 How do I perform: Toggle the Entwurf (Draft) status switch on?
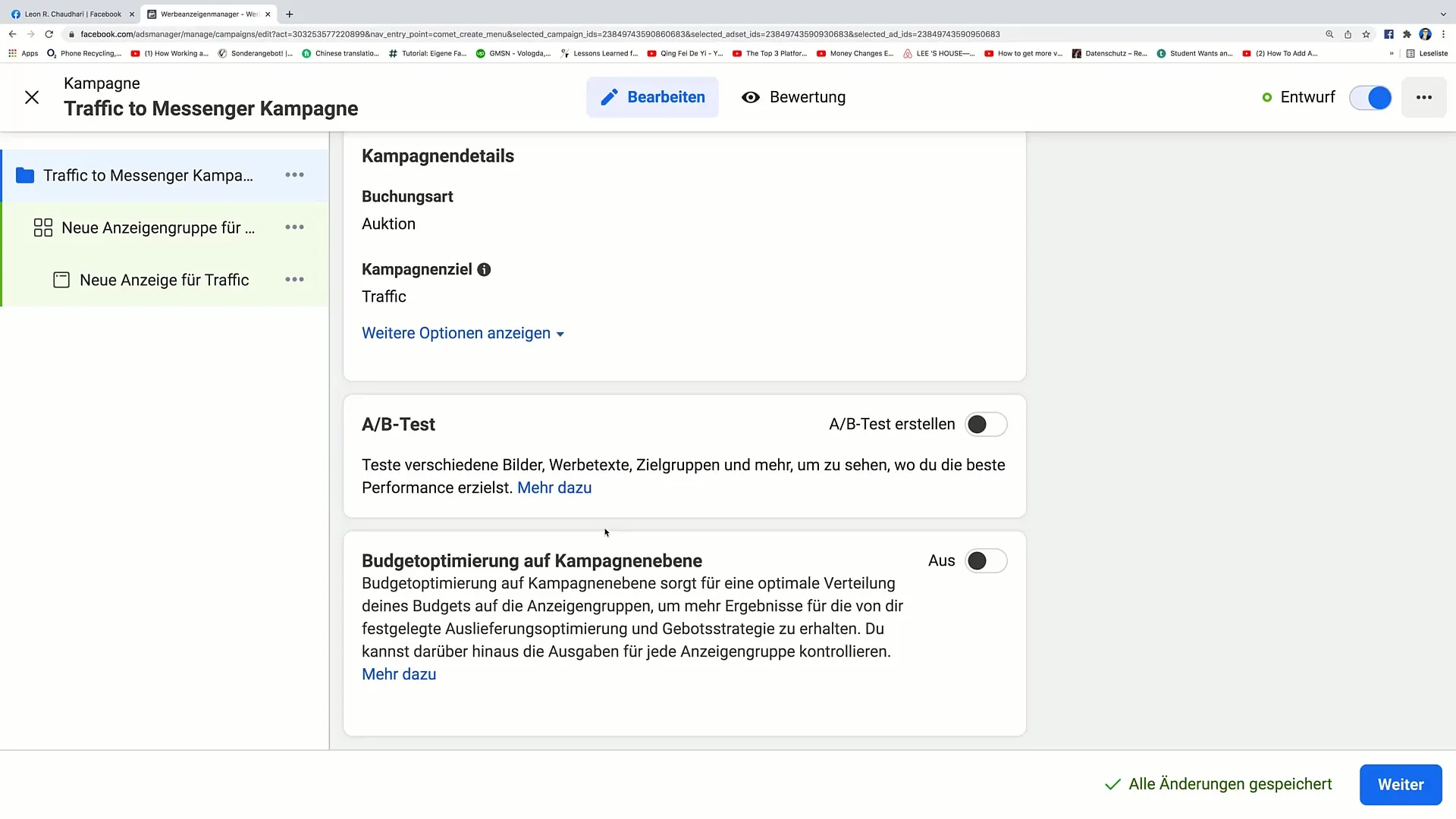tap(1373, 97)
